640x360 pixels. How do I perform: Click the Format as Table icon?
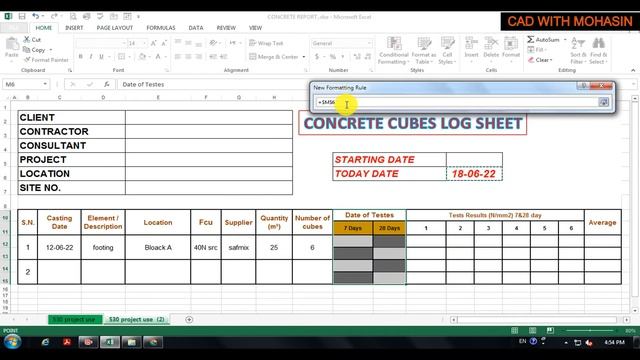pos(424,43)
